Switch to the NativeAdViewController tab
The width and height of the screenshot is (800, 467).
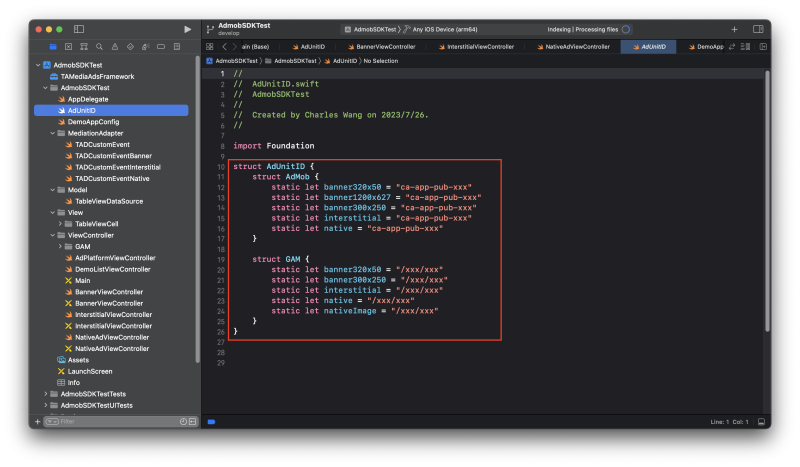click(x=573, y=46)
